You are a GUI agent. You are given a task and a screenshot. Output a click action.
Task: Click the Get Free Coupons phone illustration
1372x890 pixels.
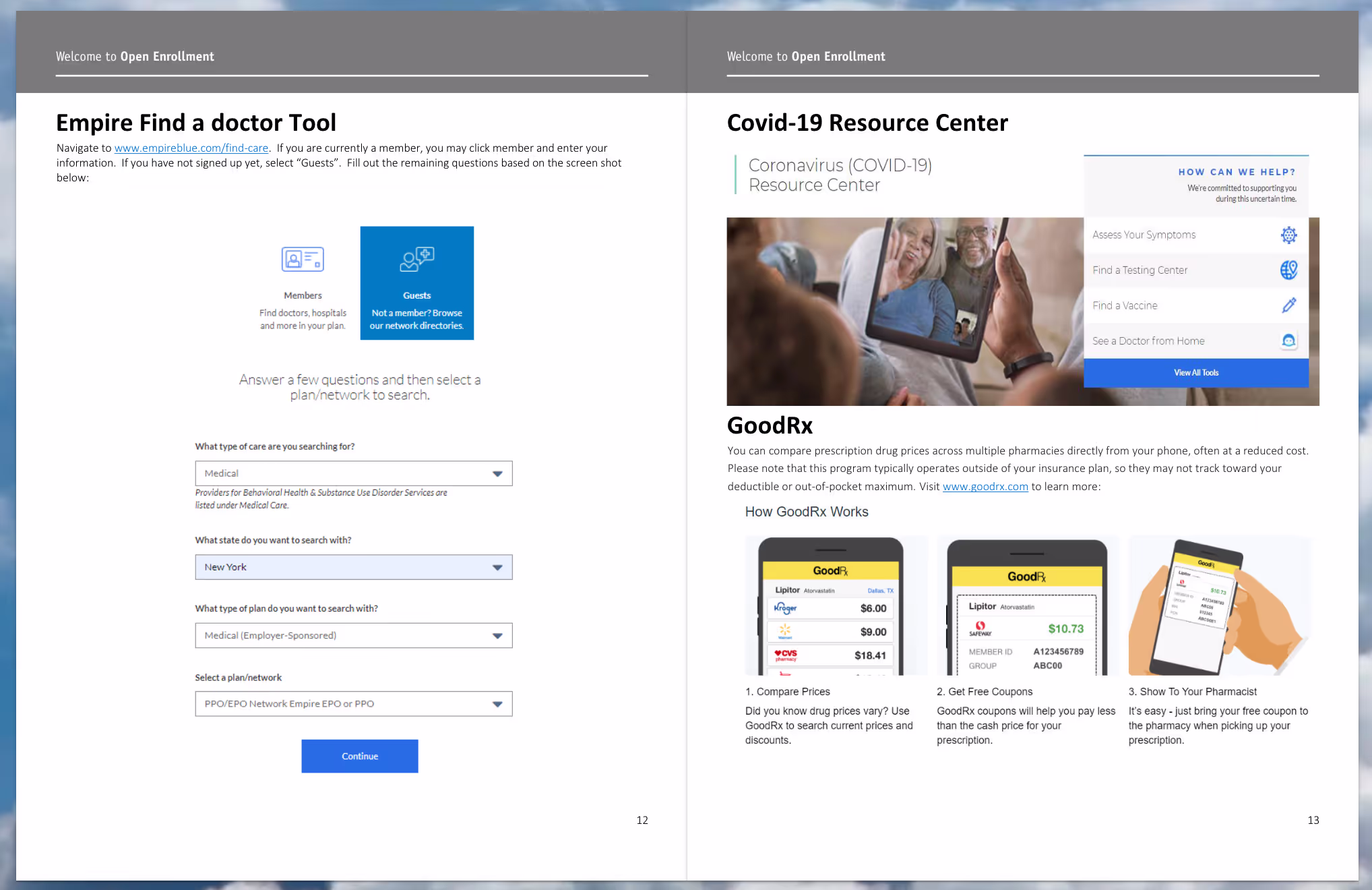point(1028,605)
